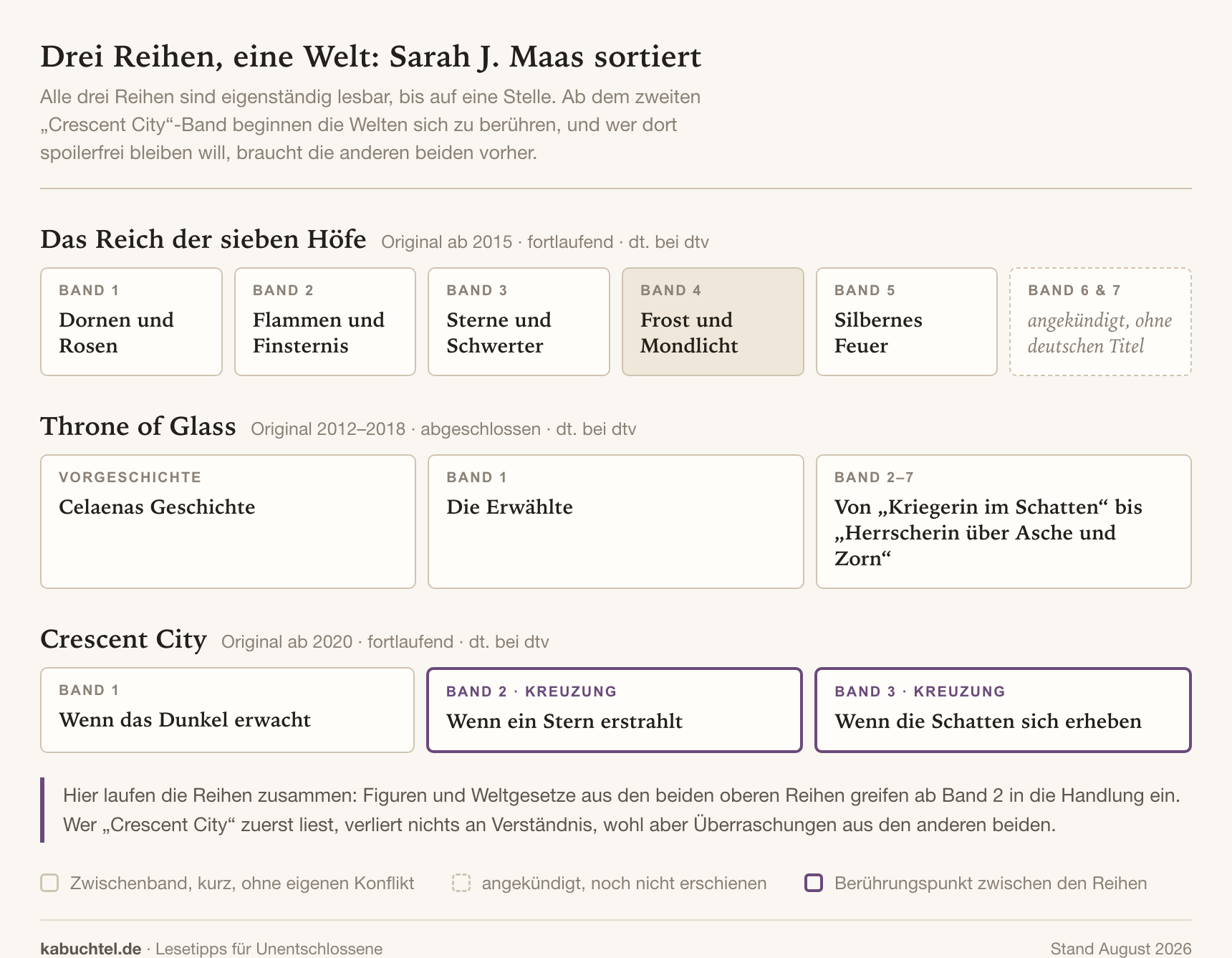The height and width of the screenshot is (958, 1232).
Task: Select the Silbernes Feuer card
Action: [907, 322]
